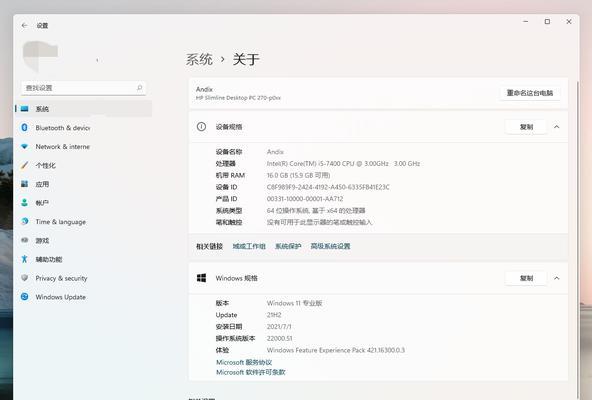
Task: Click 系统 in the breadcrumb header
Action: pyautogui.click(x=199, y=59)
